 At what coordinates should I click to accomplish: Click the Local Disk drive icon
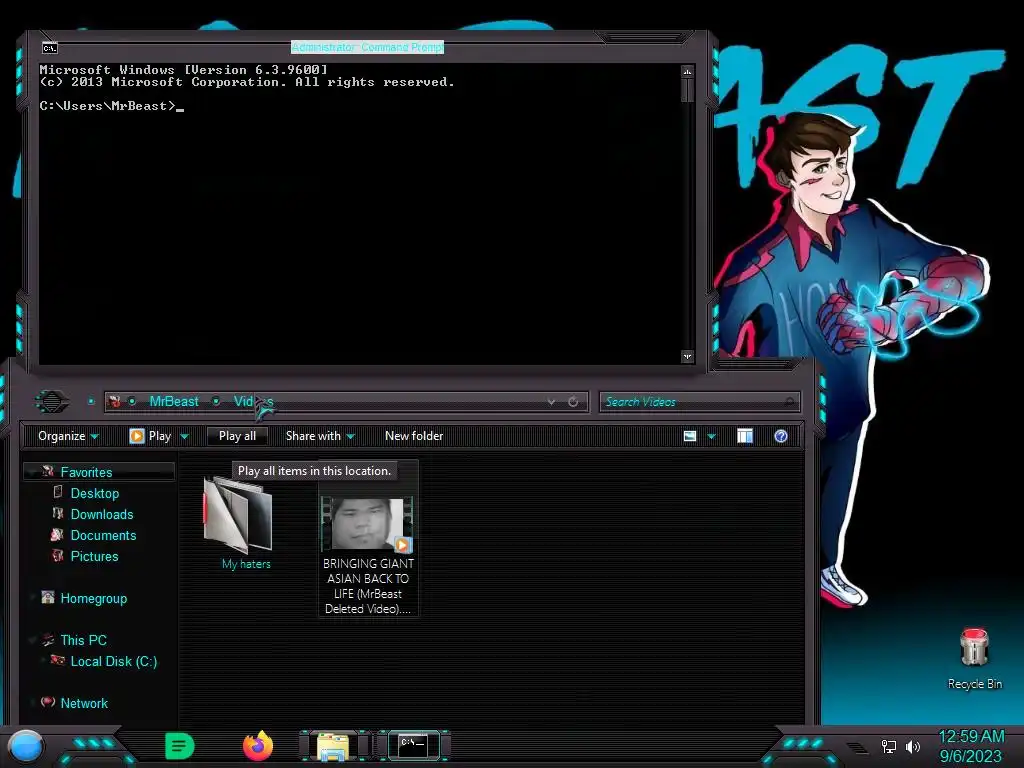[x=57, y=660]
